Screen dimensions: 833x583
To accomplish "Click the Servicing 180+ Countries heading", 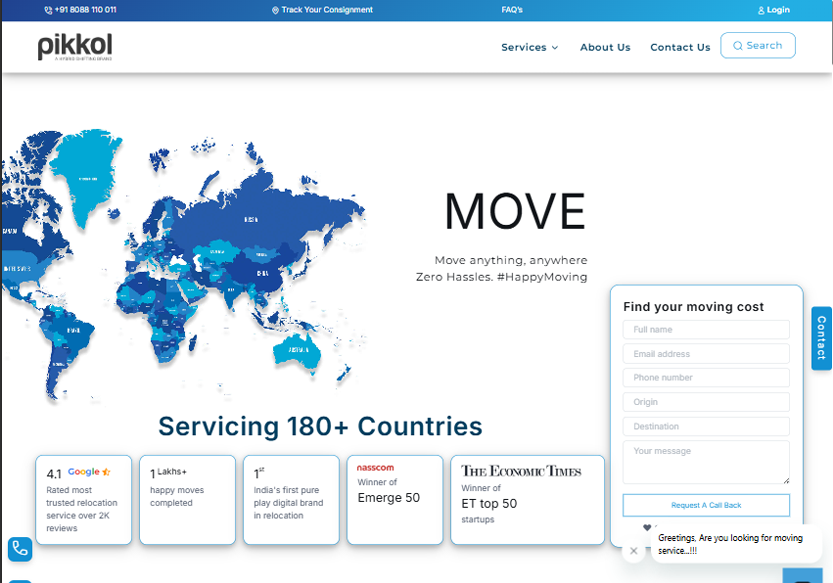I will coord(320,426).
